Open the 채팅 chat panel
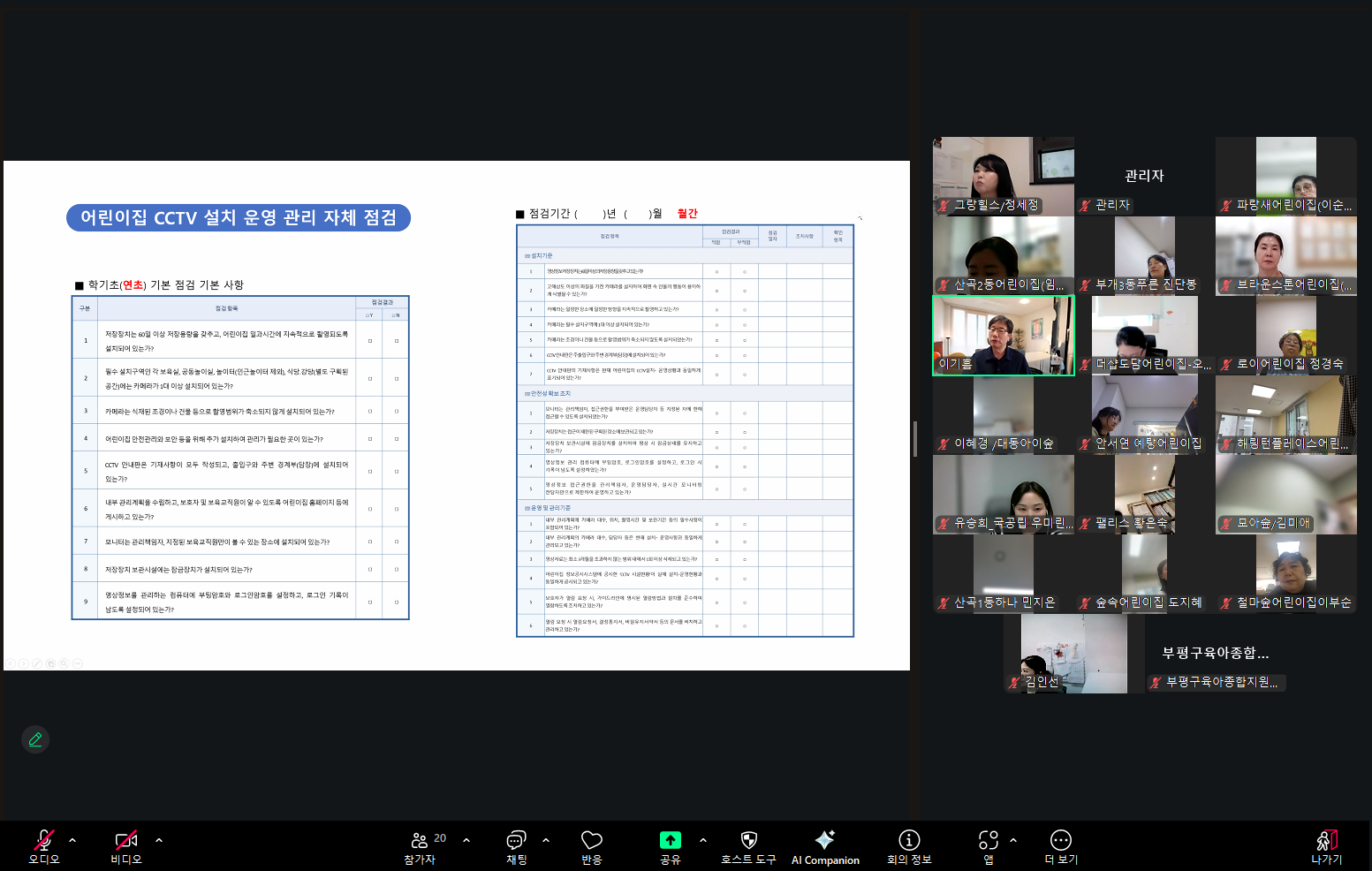Viewport: 1372px width, 871px height. click(516, 845)
